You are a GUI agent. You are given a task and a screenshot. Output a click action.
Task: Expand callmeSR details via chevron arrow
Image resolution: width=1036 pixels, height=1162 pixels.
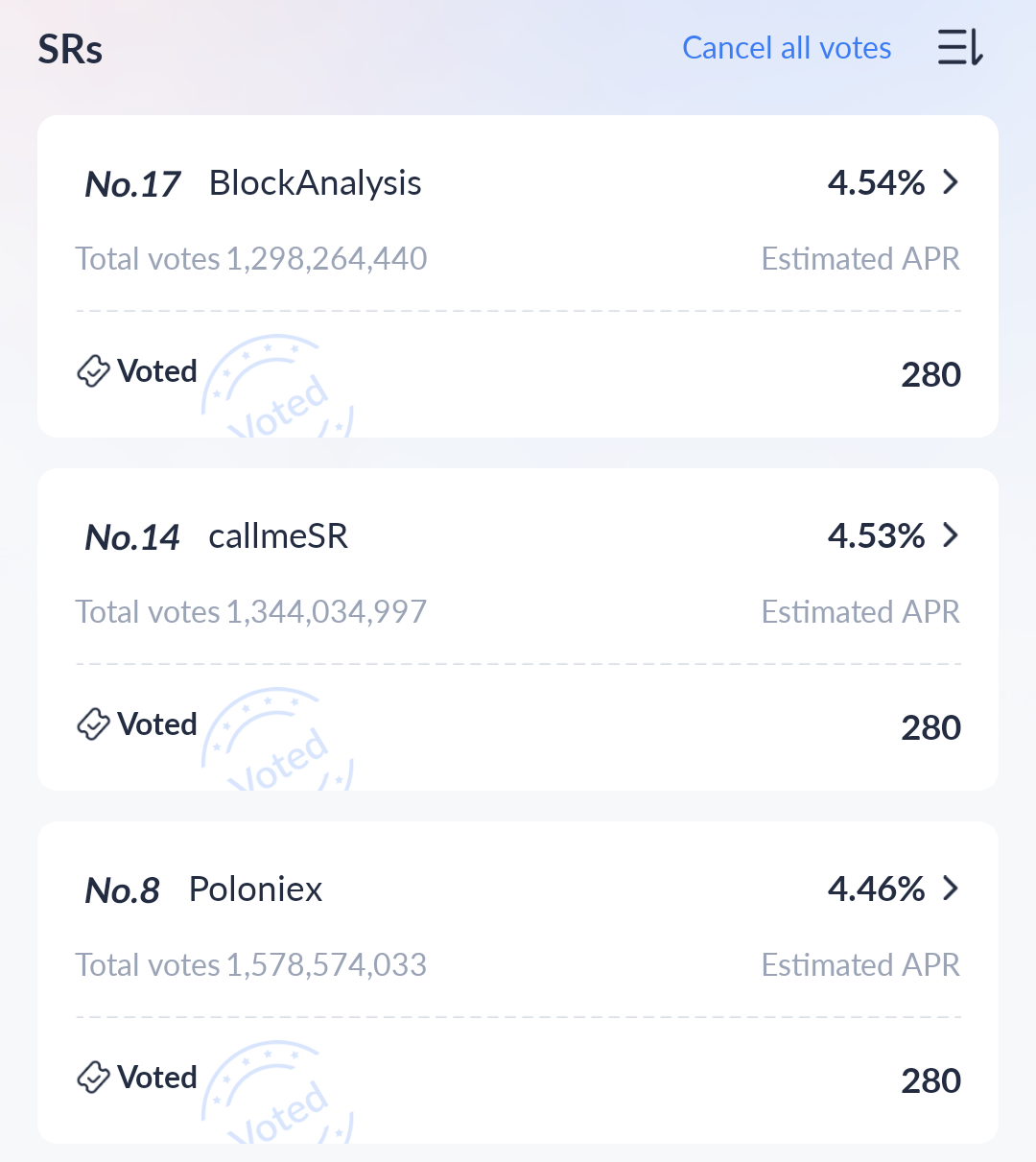click(x=951, y=535)
